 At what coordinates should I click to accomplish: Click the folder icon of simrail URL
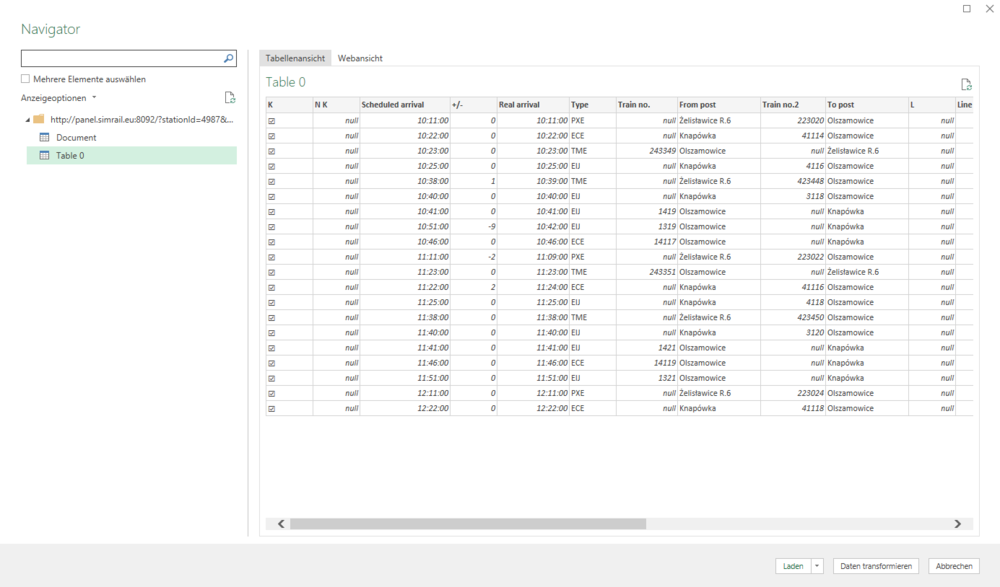39,119
